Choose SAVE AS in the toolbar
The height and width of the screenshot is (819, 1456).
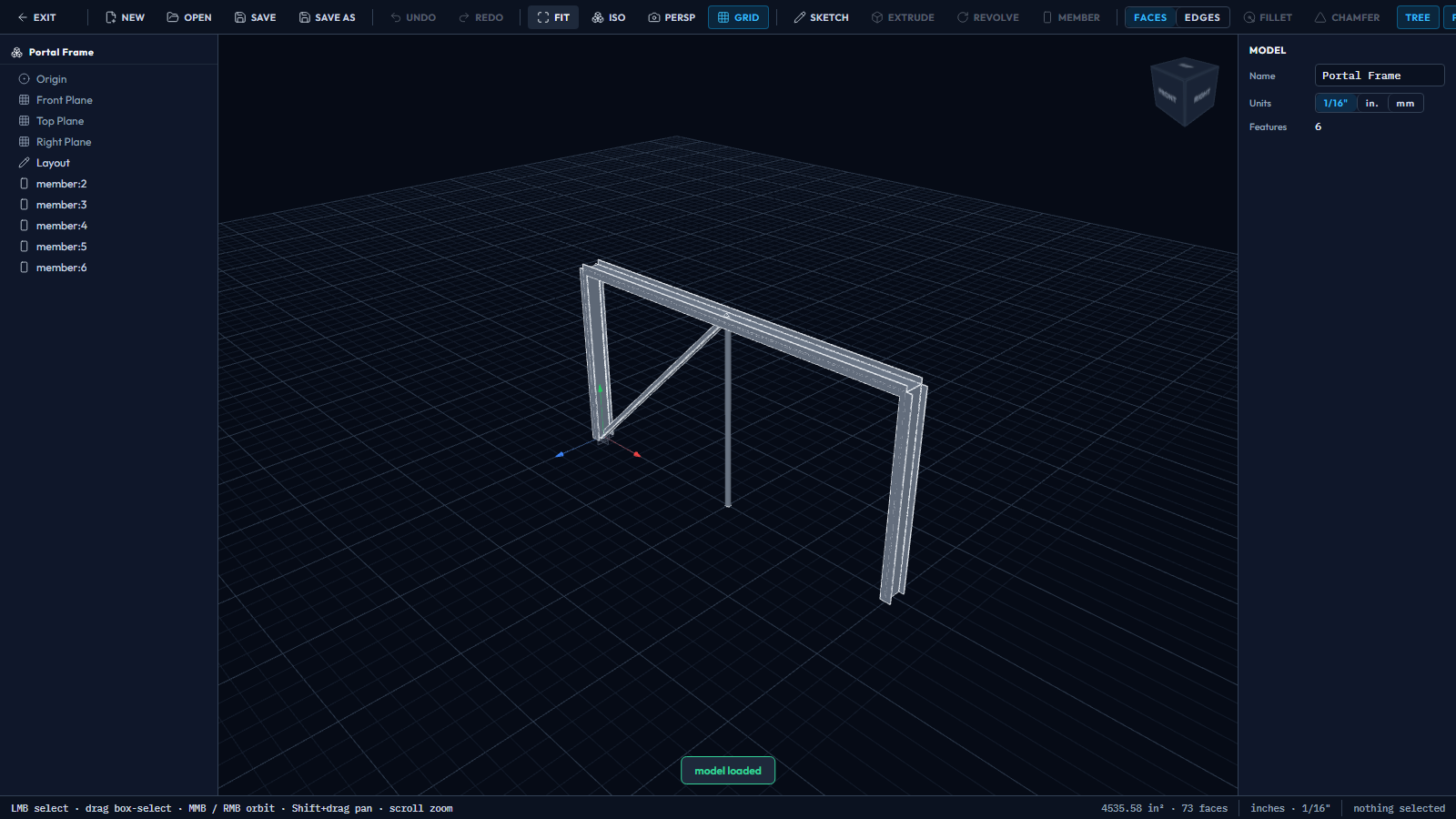click(x=328, y=17)
